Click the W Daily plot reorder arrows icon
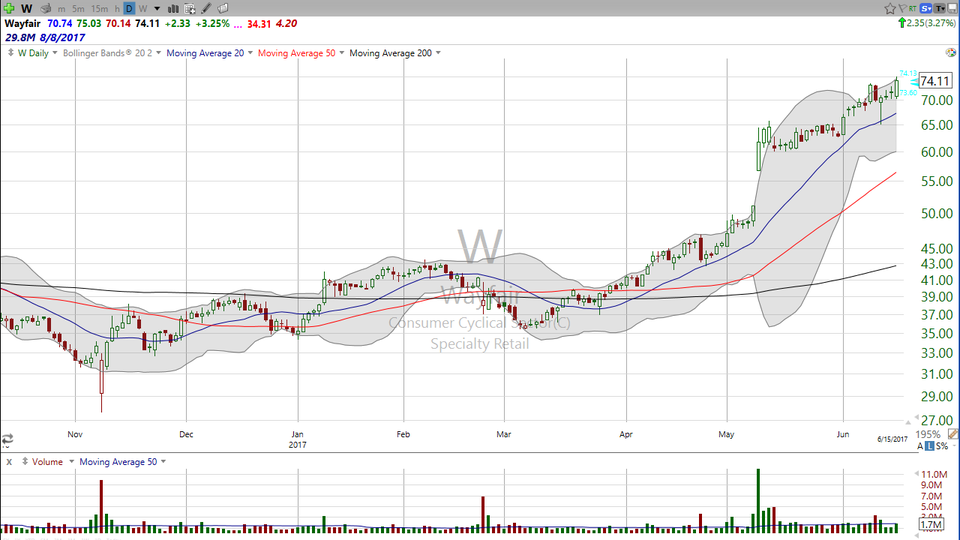The height and width of the screenshot is (540, 960). pyautogui.click(x=10, y=53)
